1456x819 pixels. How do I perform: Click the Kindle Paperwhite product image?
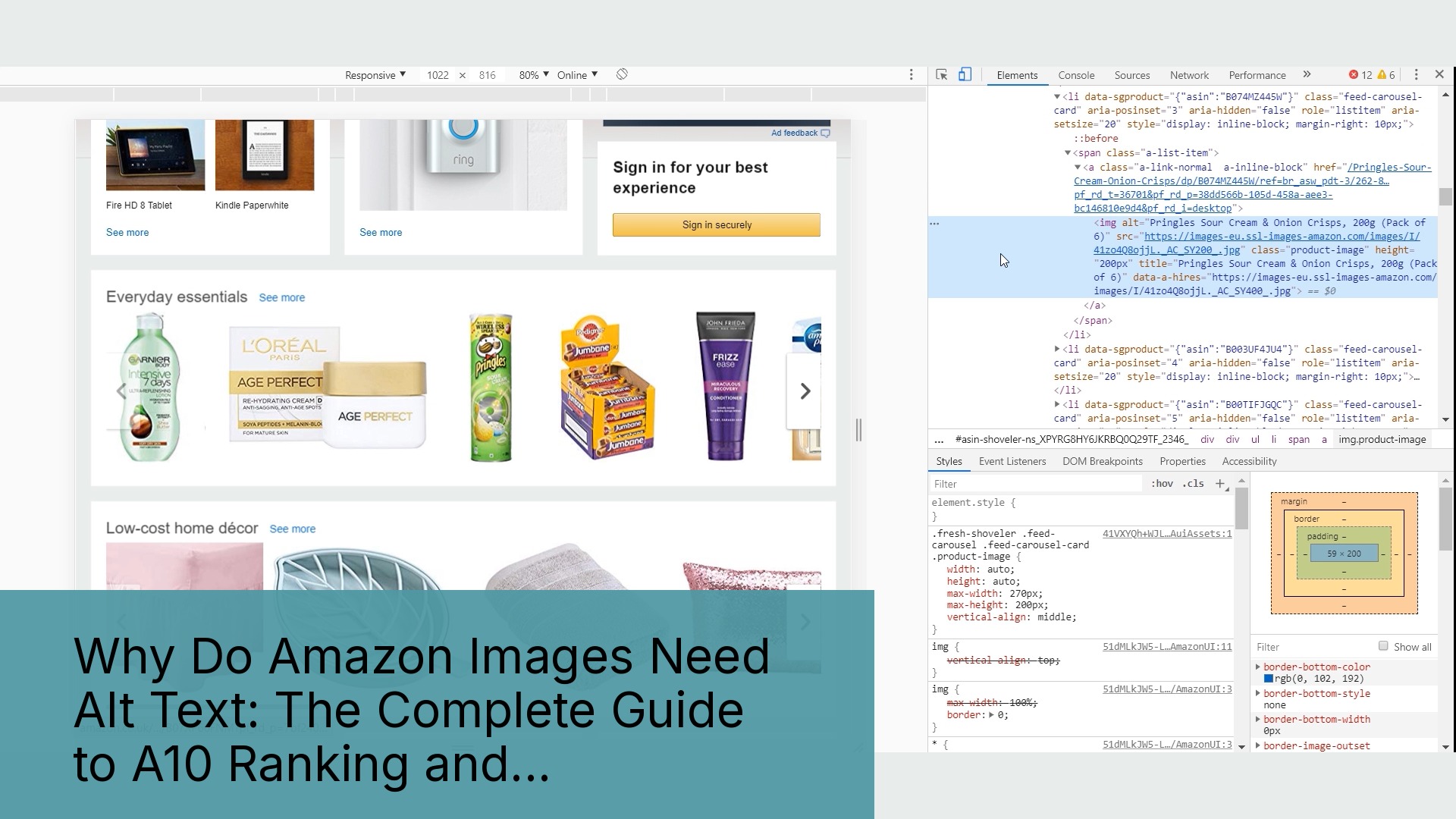[265, 155]
